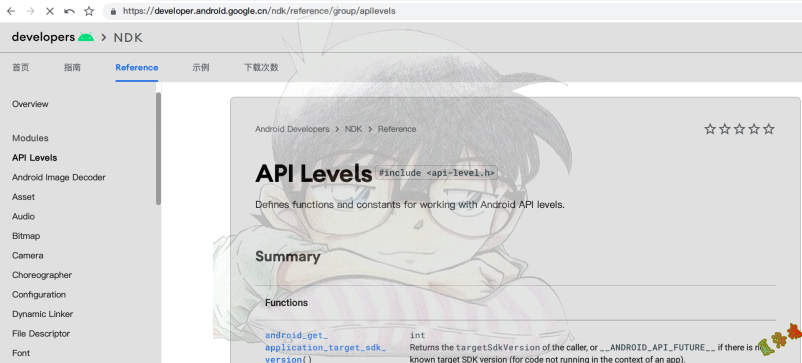Open NDK breadcrumb link
Image resolution: width=802 pixels, height=363 pixels.
pyautogui.click(x=353, y=129)
